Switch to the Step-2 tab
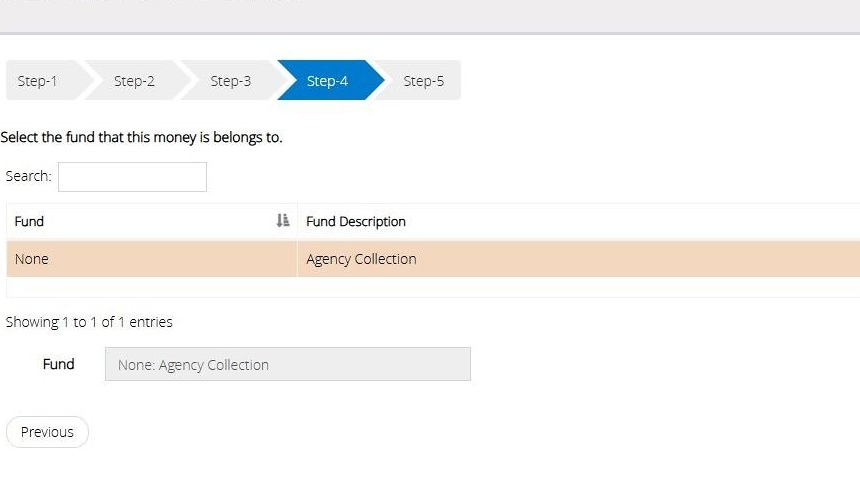 (x=134, y=81)
